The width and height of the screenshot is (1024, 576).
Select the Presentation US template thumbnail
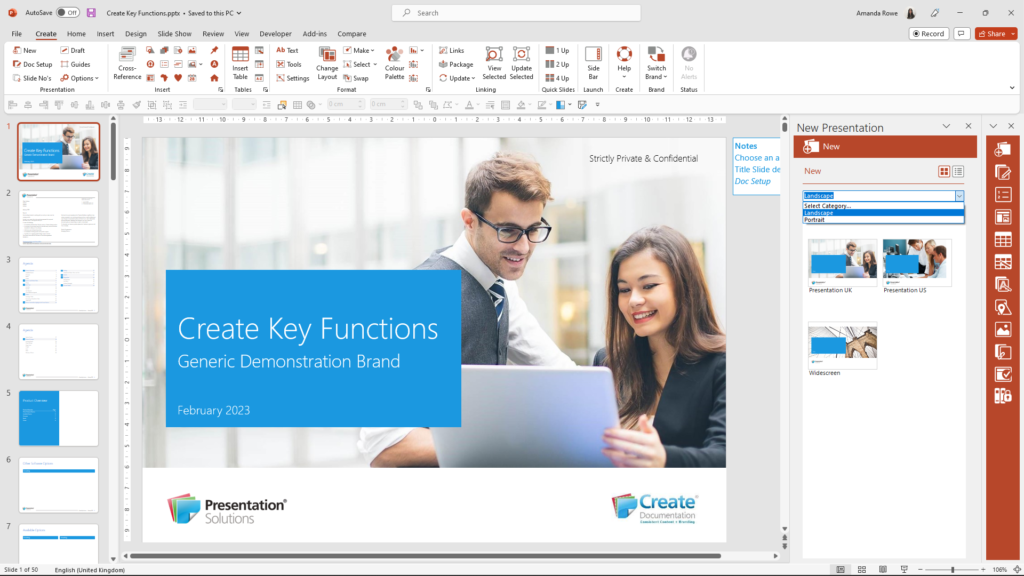916,260
